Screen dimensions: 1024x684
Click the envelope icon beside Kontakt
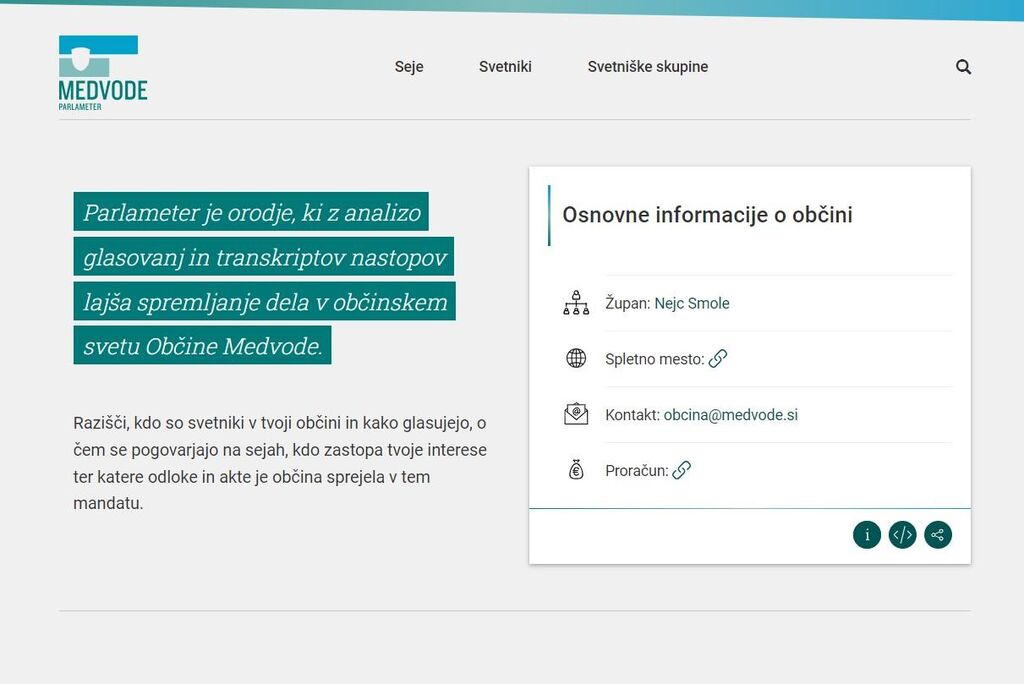tap(576, 414)
